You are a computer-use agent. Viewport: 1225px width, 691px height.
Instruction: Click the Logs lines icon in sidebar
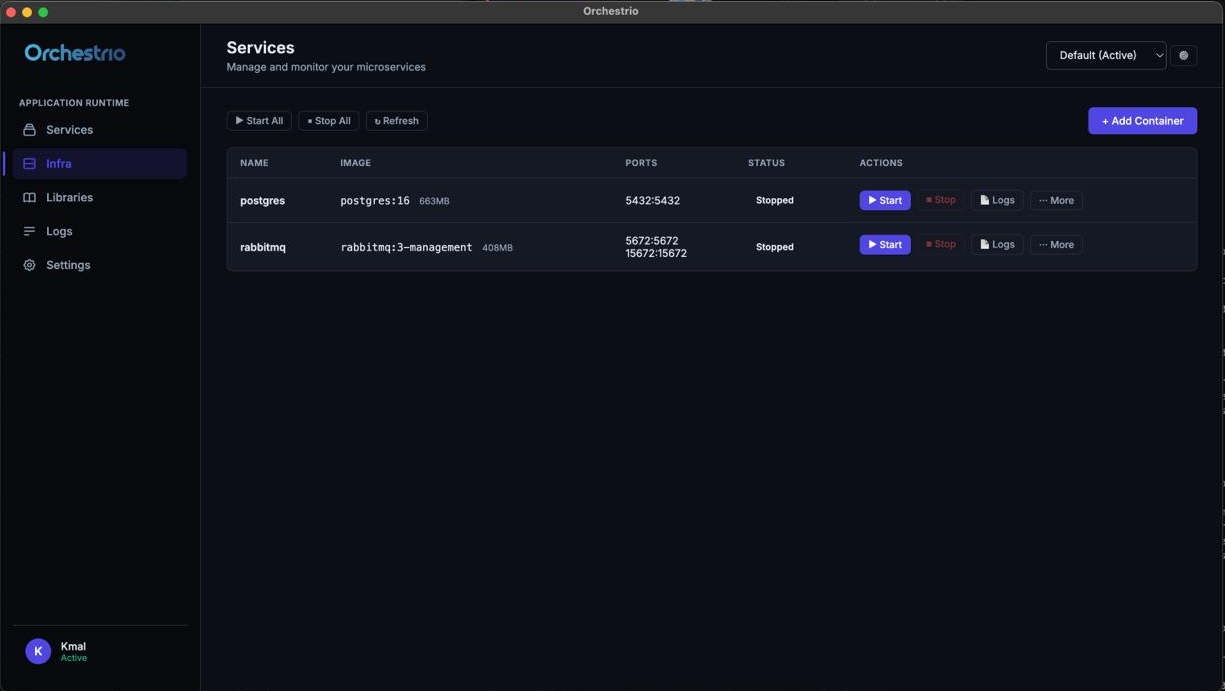tap(29, 231)
